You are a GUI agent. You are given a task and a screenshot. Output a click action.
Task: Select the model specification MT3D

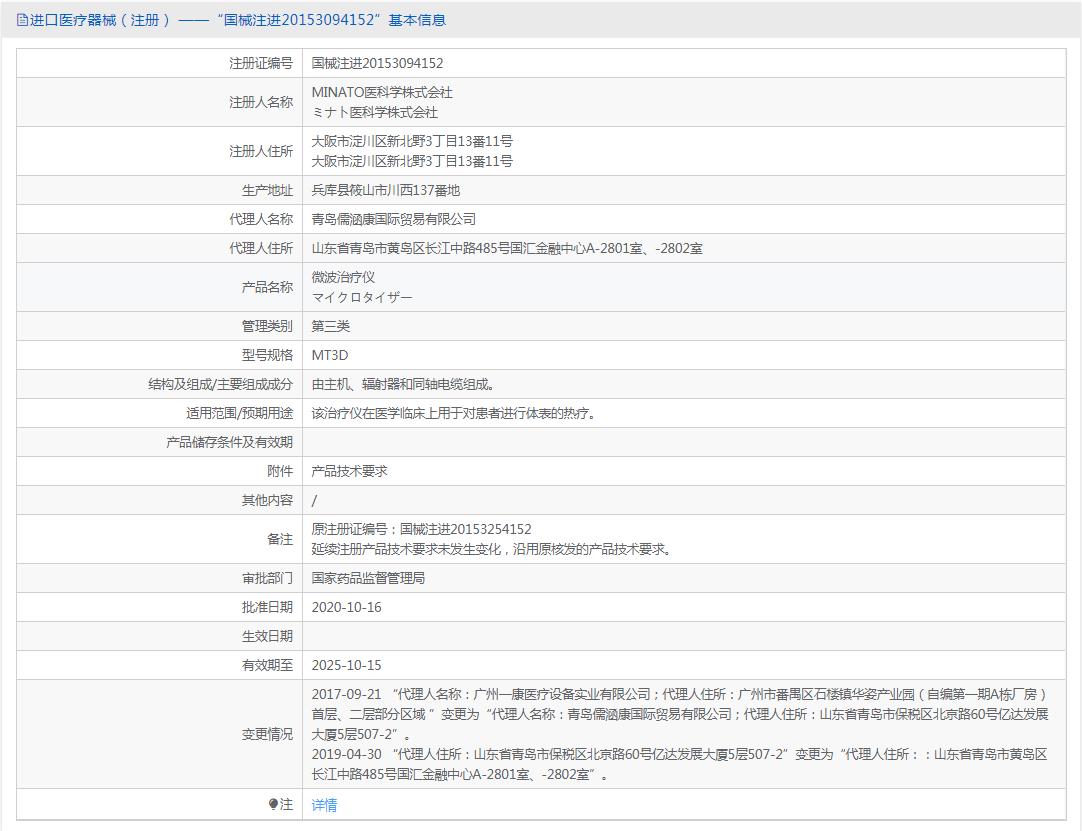click(329, 355)
